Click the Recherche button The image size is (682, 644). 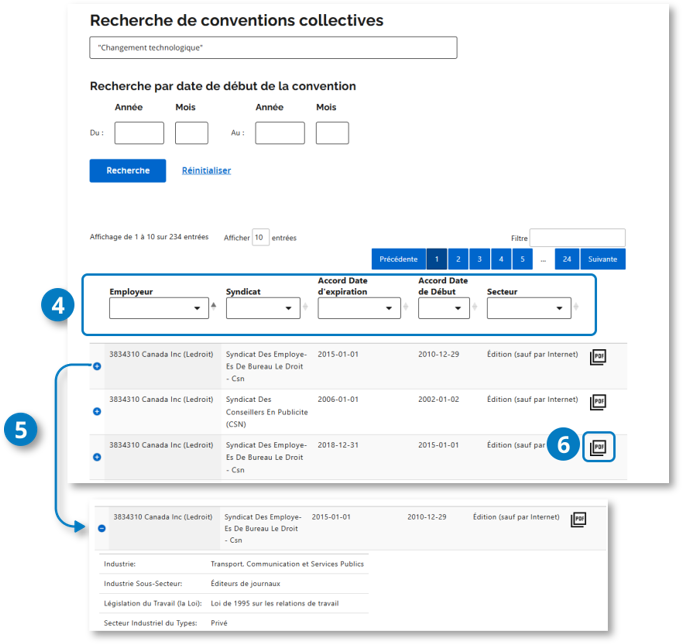pyautogui.click(x=127, y=170)
